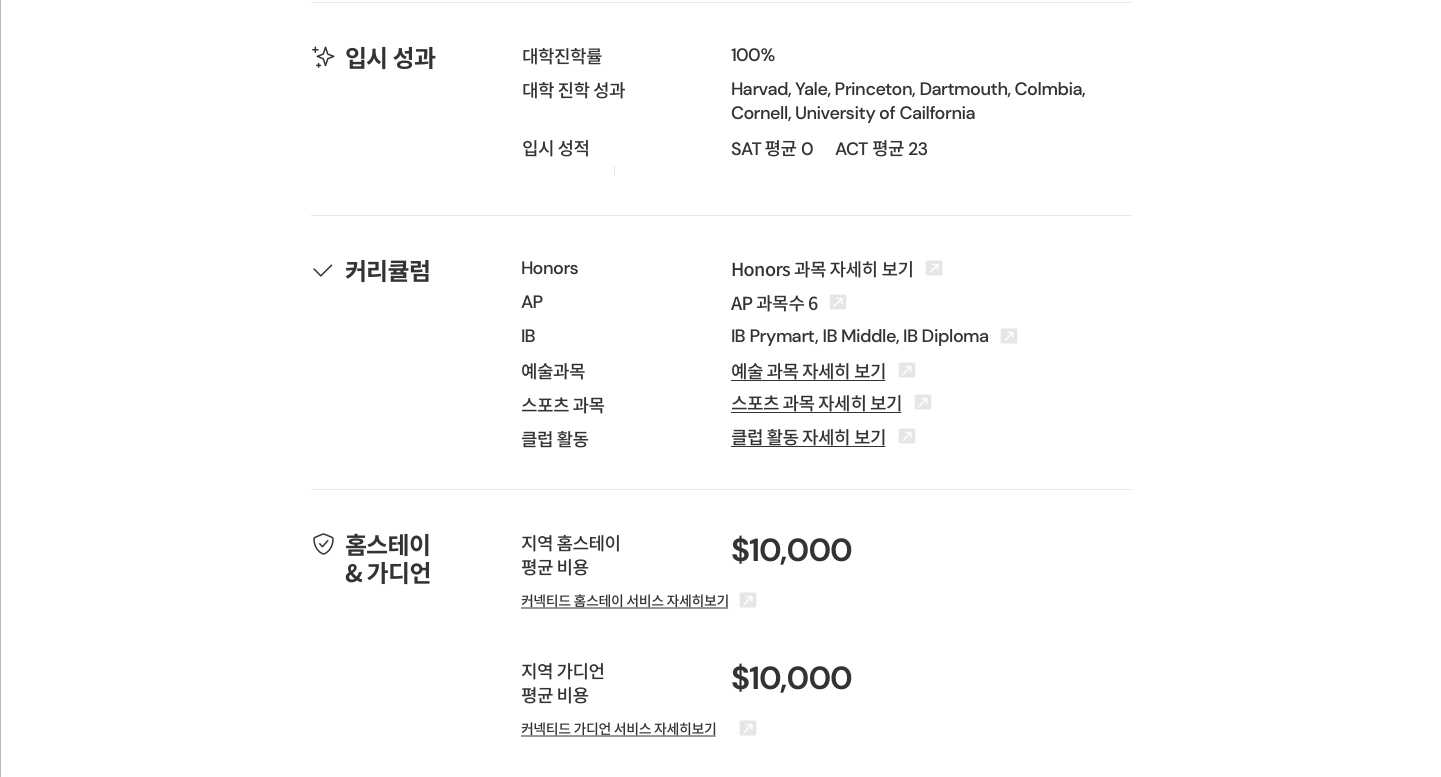Open the external-link icon after IB Diploma
Image resolution: width=1441 pixels, height=777 pixels.
click(x=1009, y=337)
